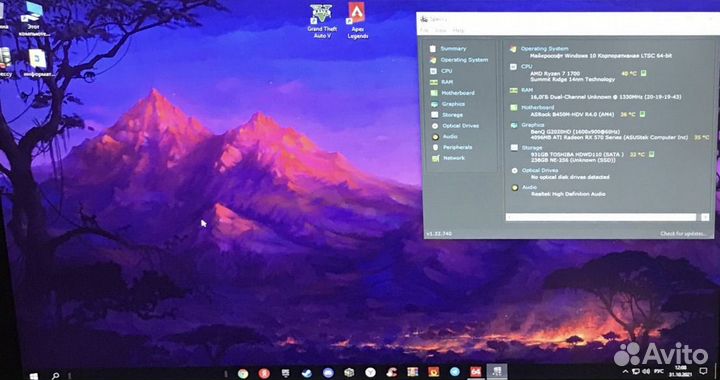Click the Audio heading in summary pane
The width and height of the screenshot is (720, 380).
pos(529,187)
